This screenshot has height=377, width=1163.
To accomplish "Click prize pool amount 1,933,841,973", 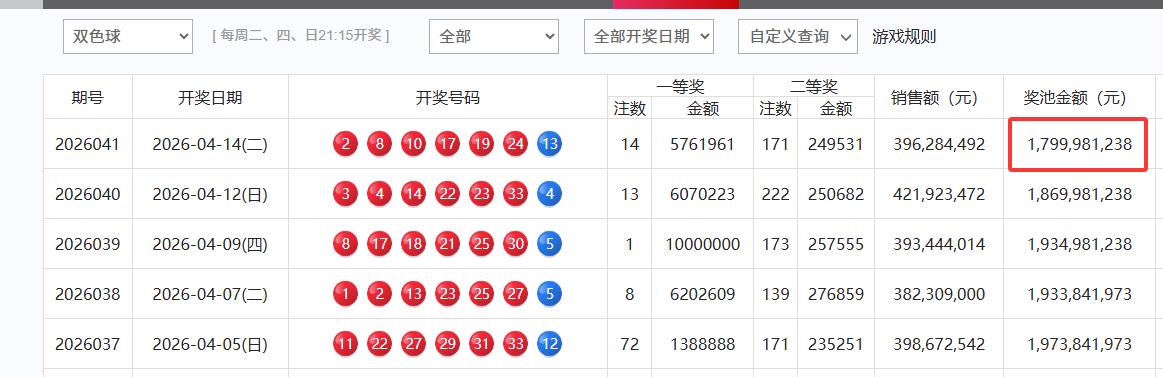I will pyautogui.click(x=1079, y=295).
